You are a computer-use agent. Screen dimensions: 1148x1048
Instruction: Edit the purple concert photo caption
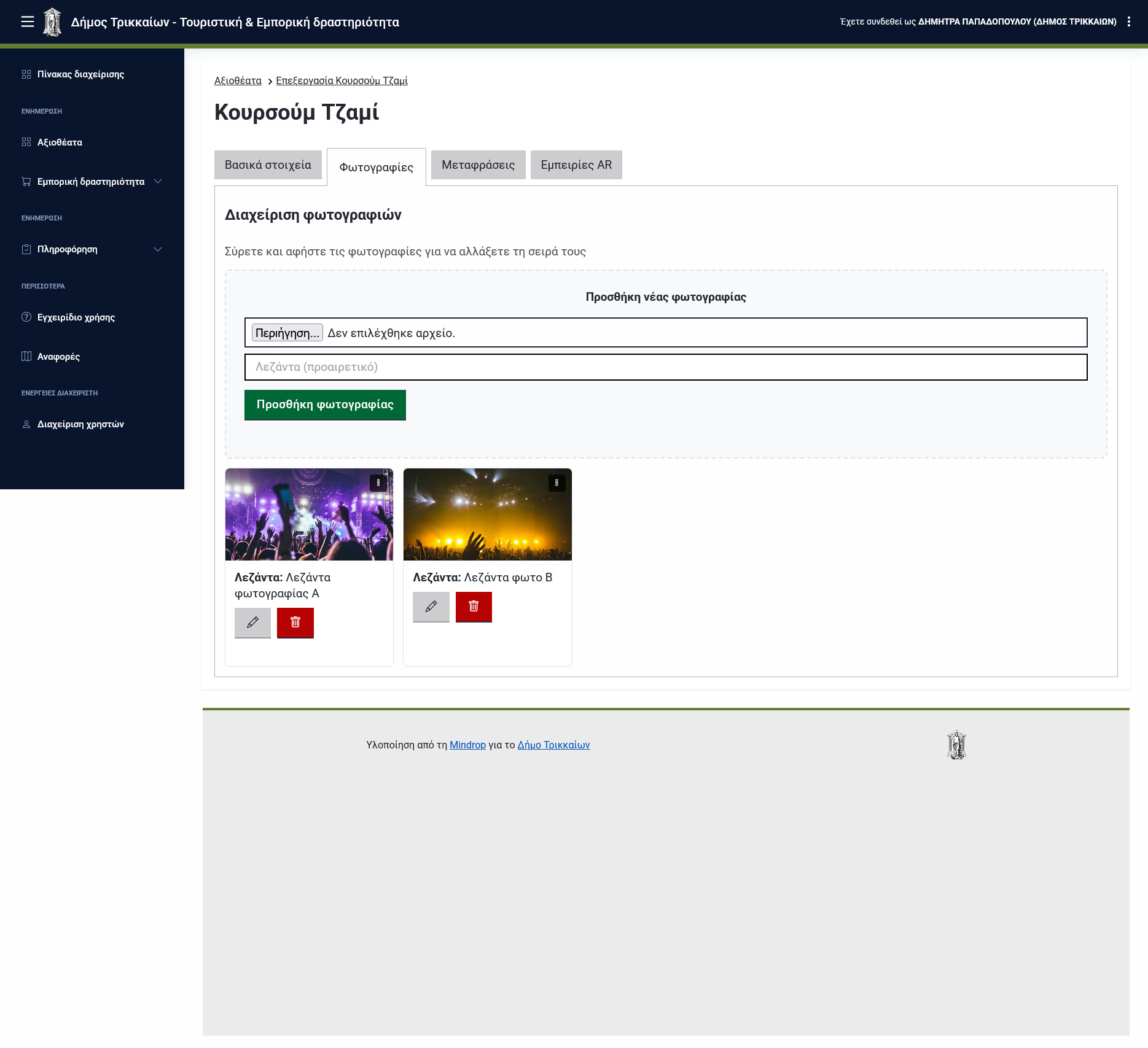252,623
